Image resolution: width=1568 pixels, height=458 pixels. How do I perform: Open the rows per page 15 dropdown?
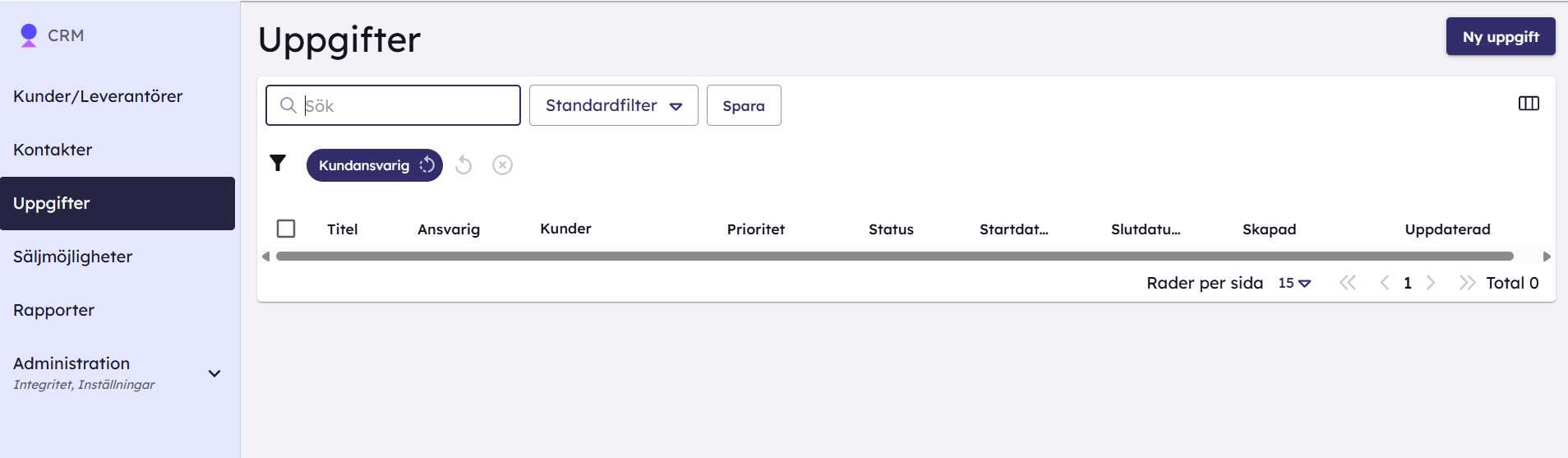1294,283
